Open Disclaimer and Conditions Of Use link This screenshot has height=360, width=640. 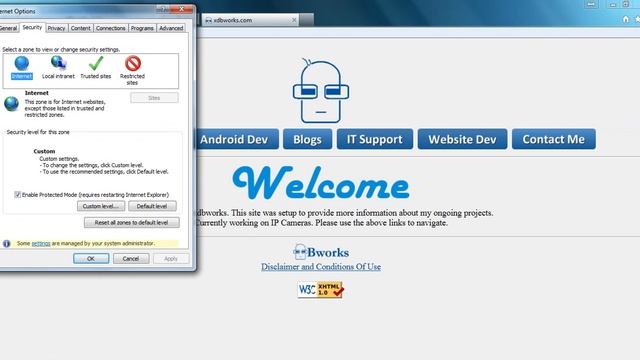tap(321, 267)
